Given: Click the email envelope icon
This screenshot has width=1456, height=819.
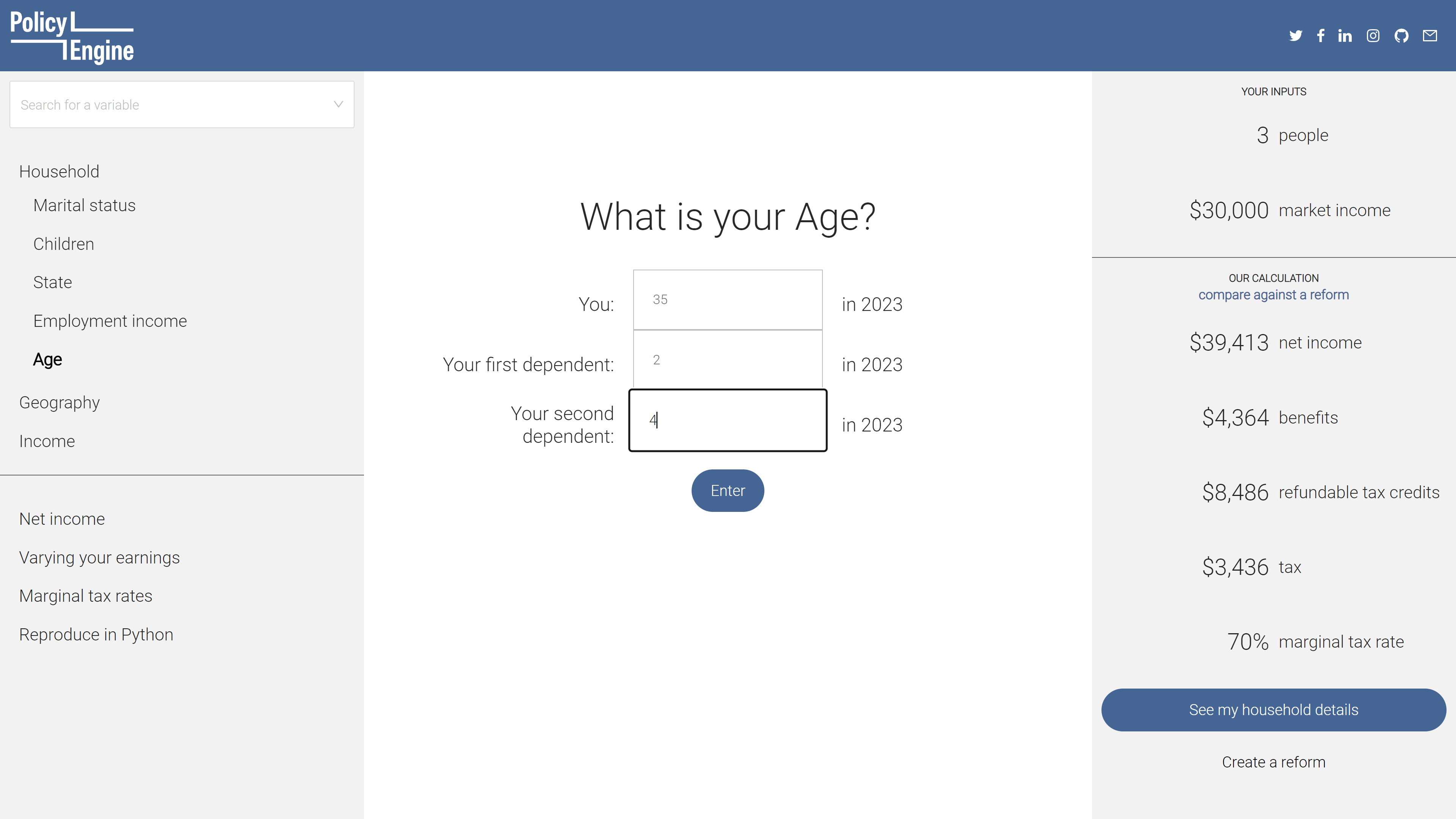Looking at the screenshot, I should pos(1430,36).
